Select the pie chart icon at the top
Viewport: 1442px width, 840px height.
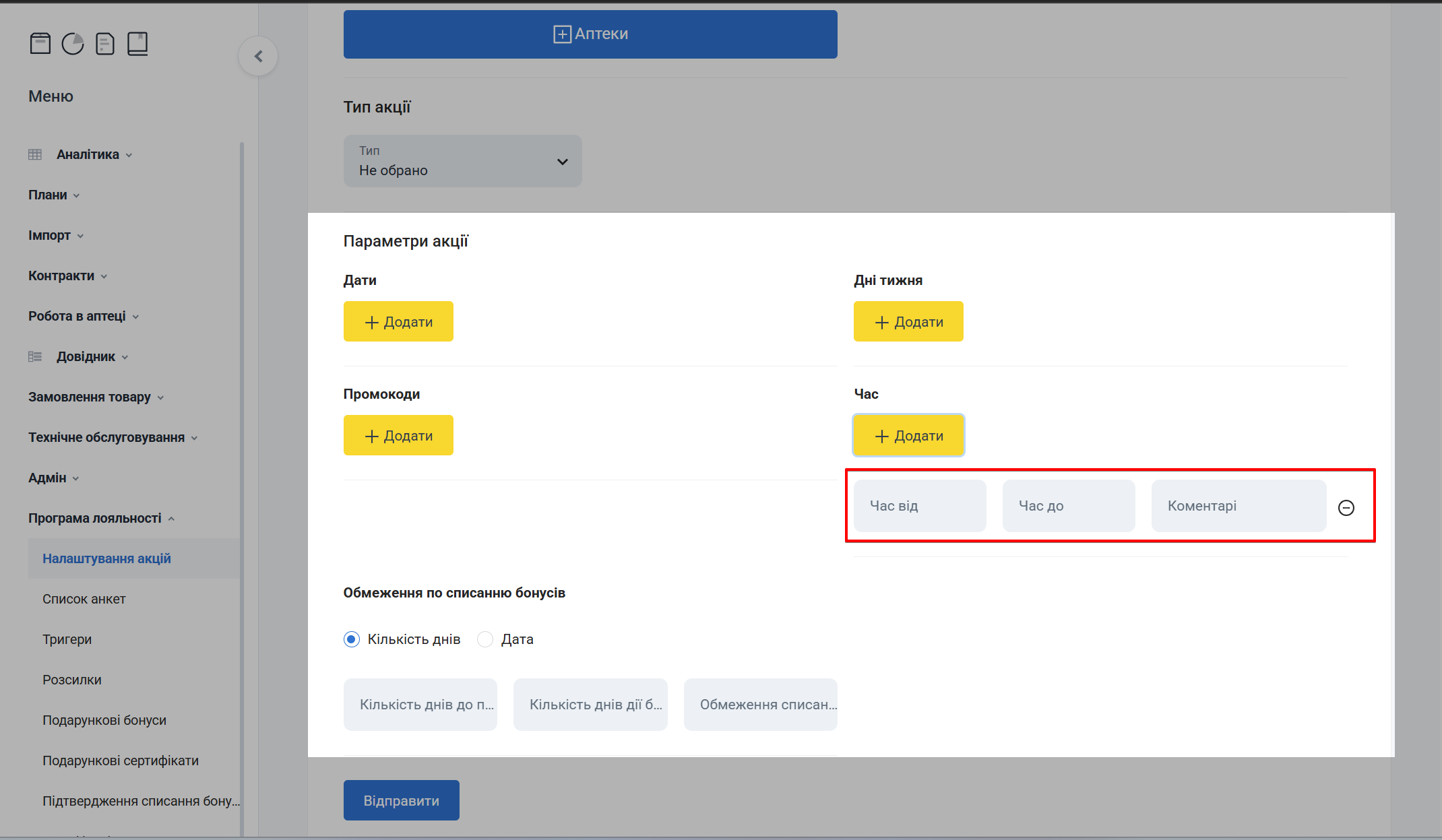tap(72, 42)
